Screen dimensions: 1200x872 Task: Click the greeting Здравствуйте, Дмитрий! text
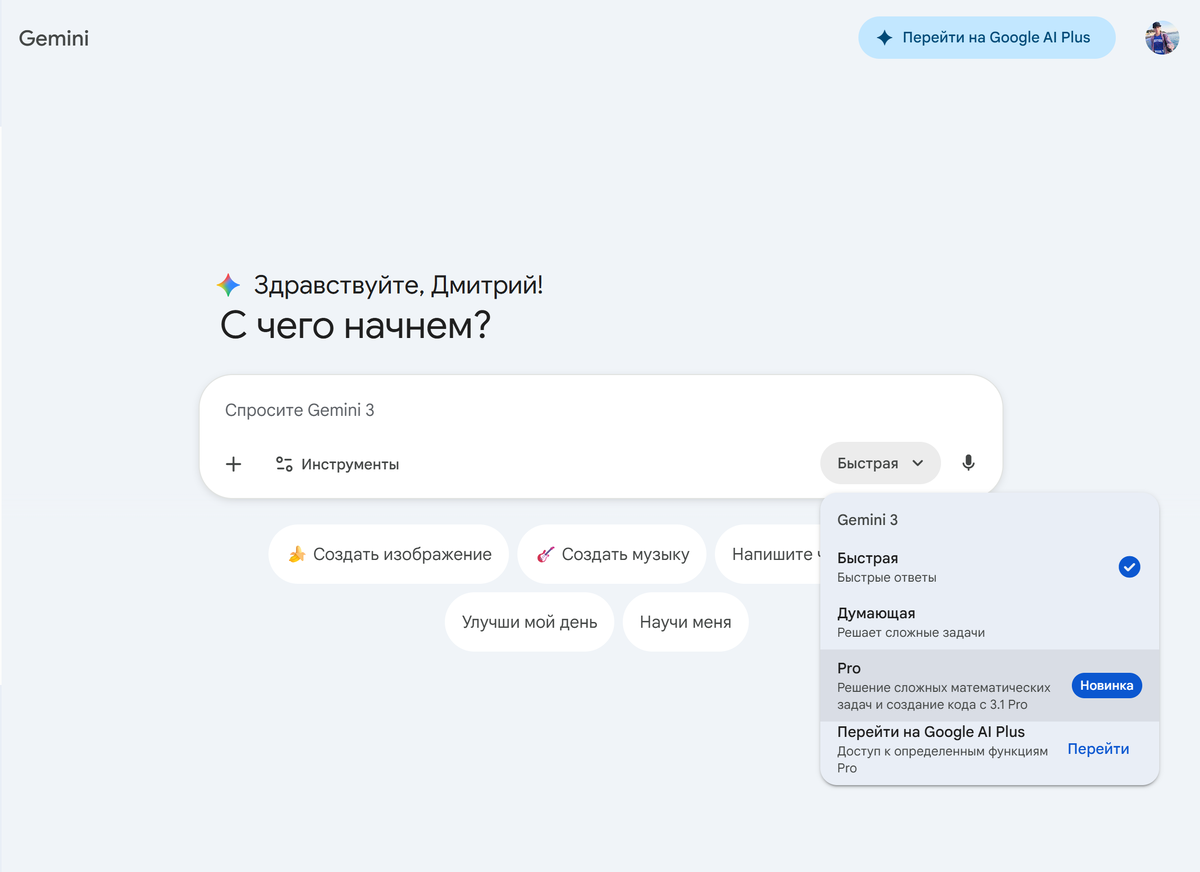[398, 285]
